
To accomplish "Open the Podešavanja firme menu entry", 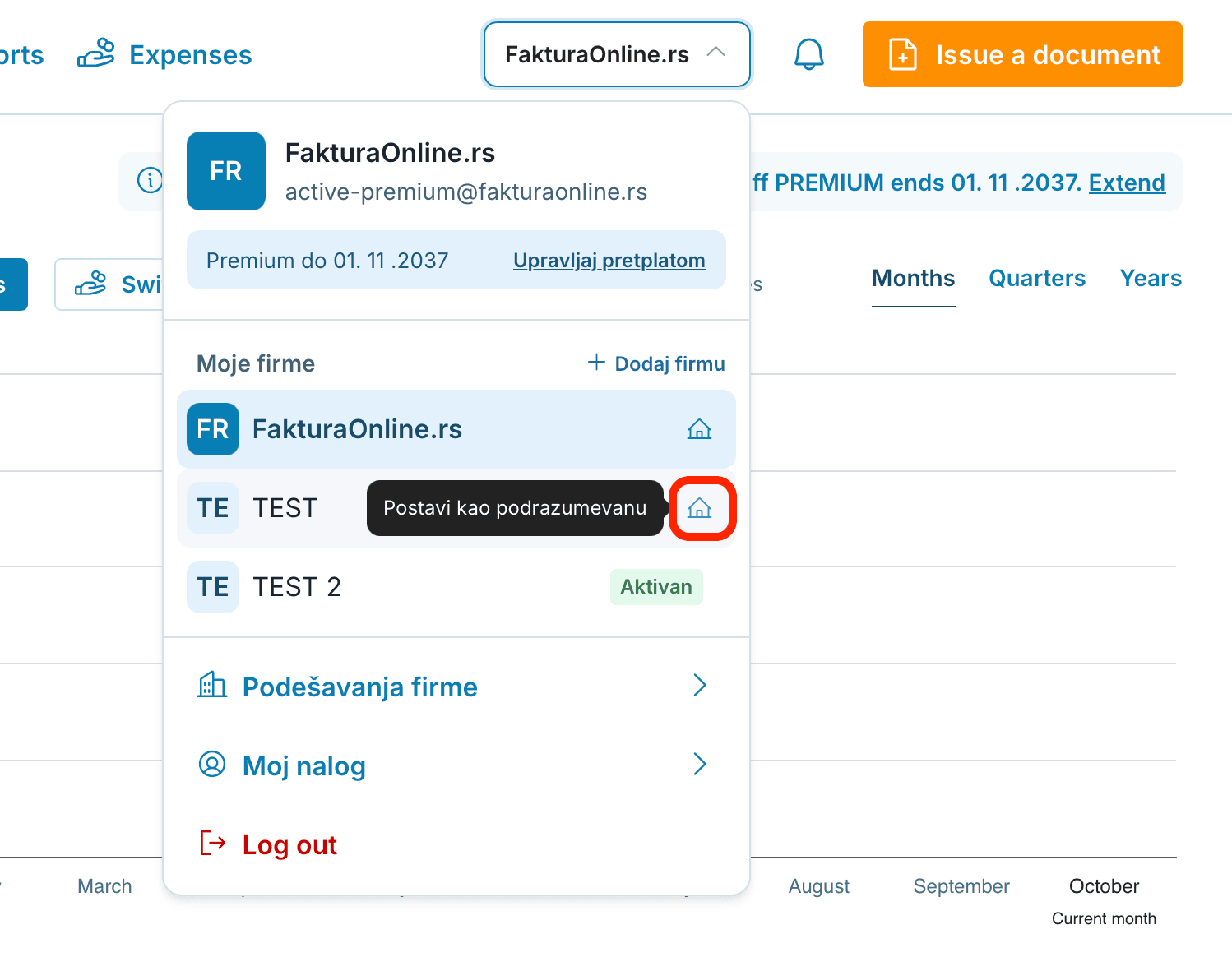I will [456, 686].
